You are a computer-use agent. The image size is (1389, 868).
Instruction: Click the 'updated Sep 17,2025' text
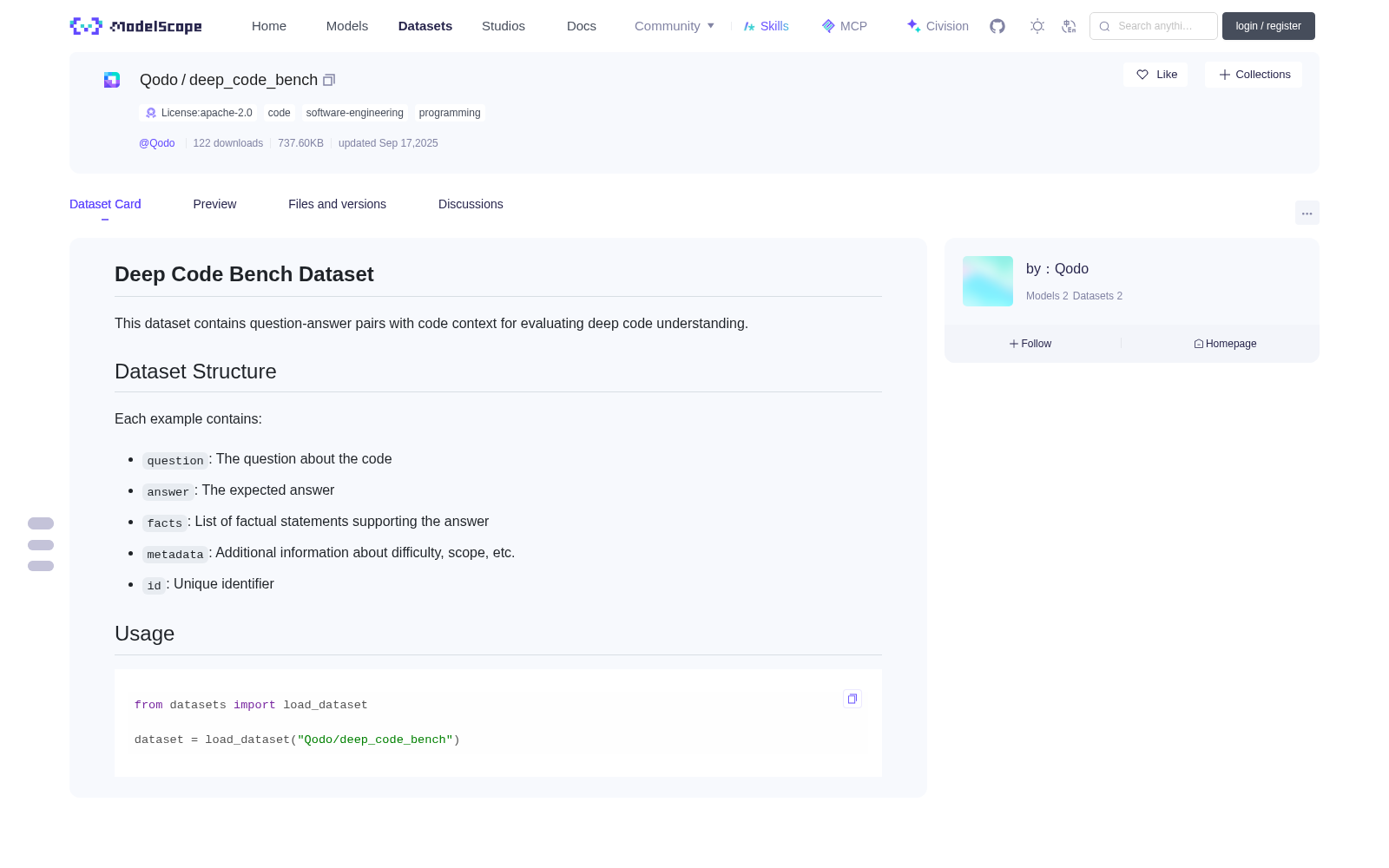pyautogui.click(x=388, y=143)
